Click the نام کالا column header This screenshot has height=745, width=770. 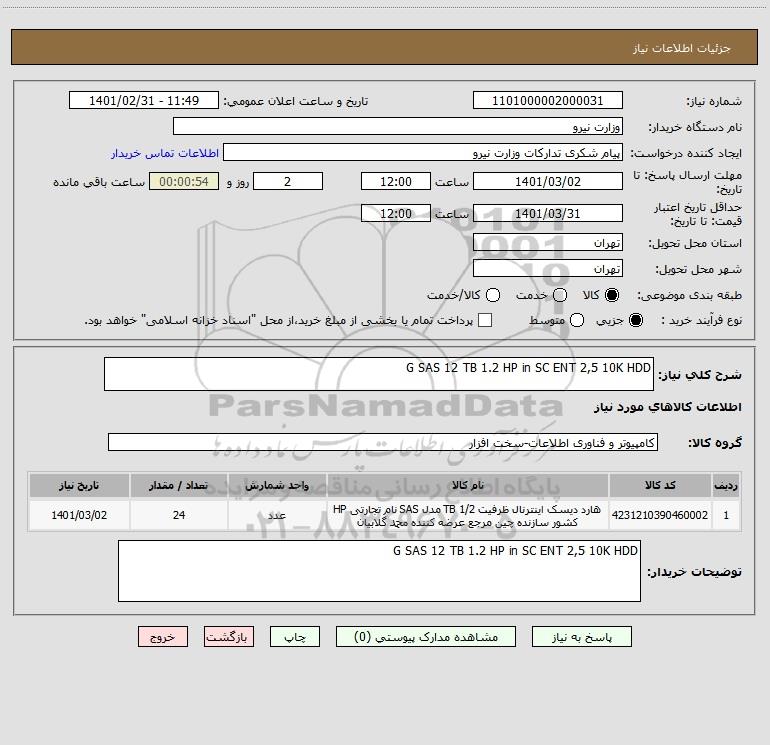tap(468, 486)
